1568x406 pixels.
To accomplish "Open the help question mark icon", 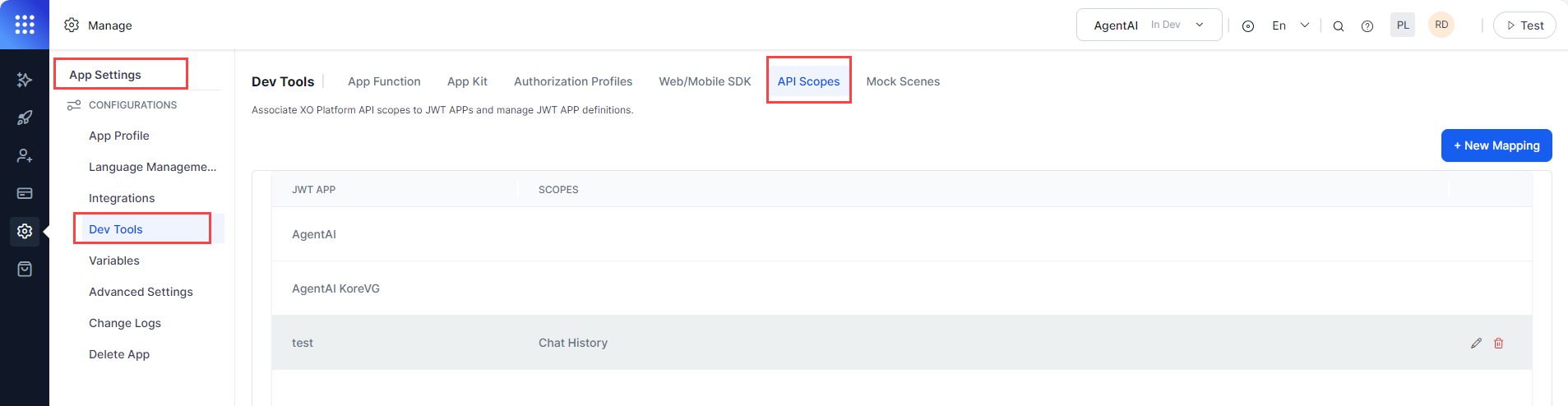I will coord(1367,25).
